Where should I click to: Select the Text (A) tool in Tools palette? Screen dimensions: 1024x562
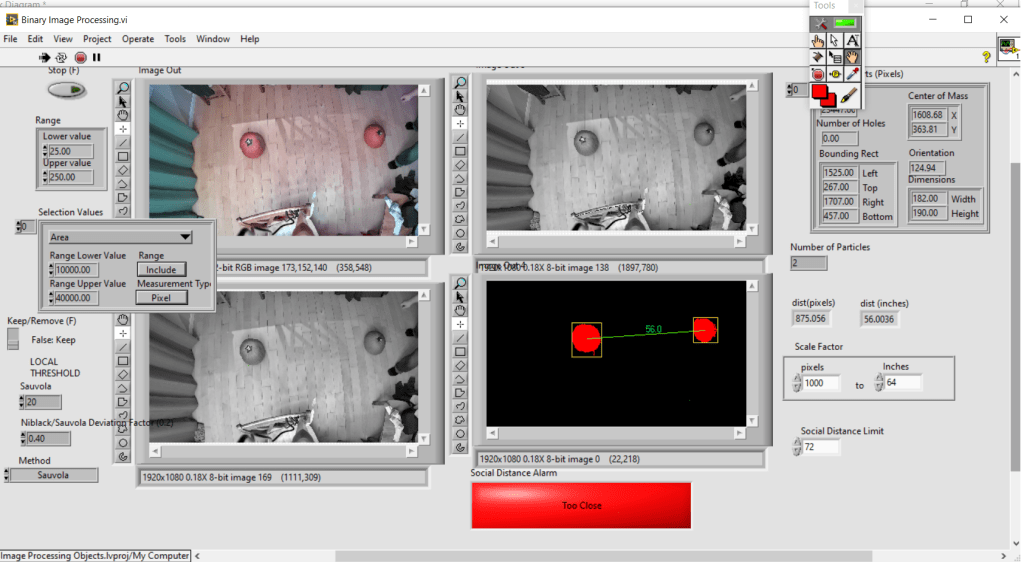(852, 41)
